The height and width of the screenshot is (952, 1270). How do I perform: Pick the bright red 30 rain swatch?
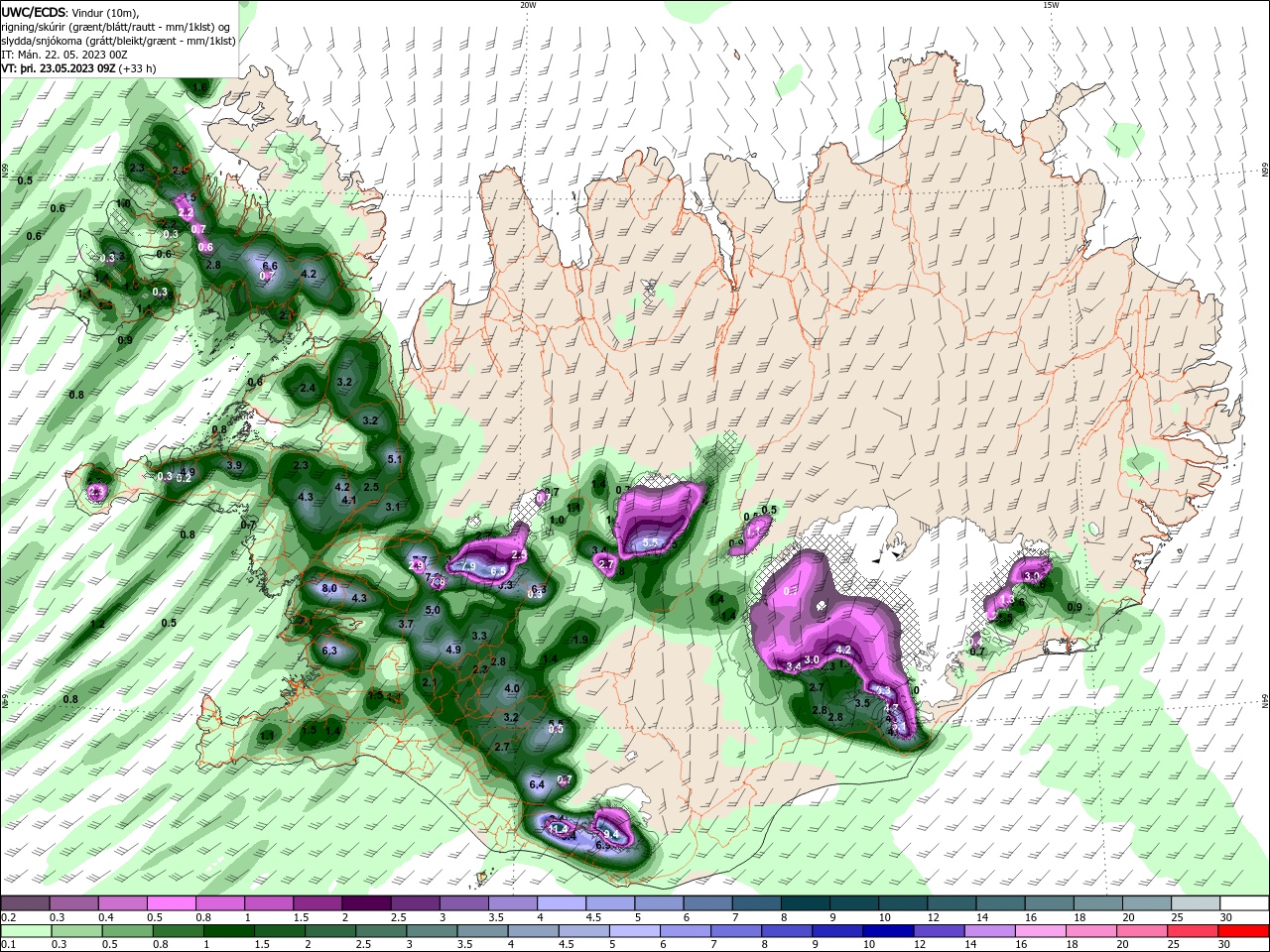point(1242,930)
